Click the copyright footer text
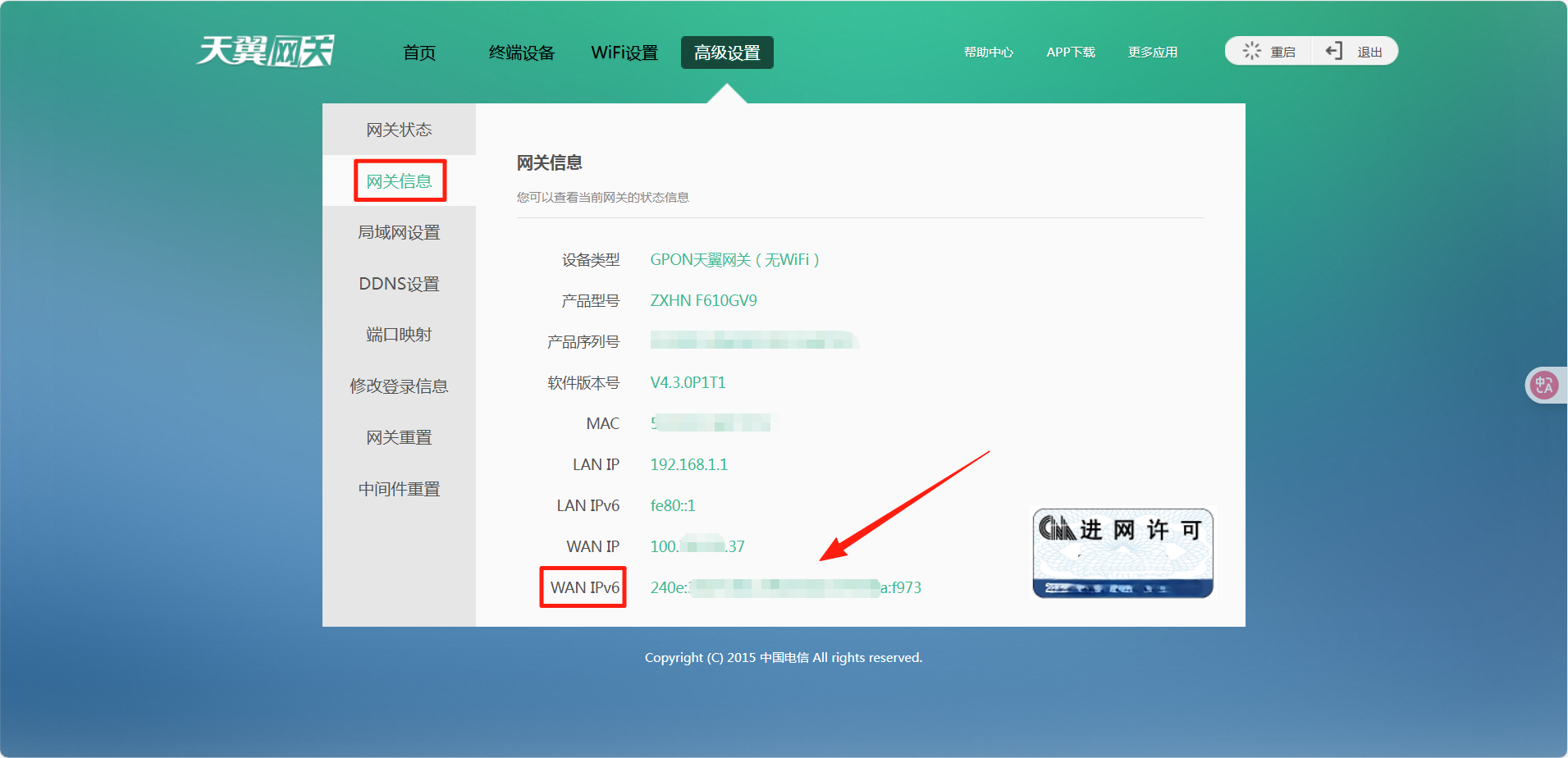 (784, 657)
